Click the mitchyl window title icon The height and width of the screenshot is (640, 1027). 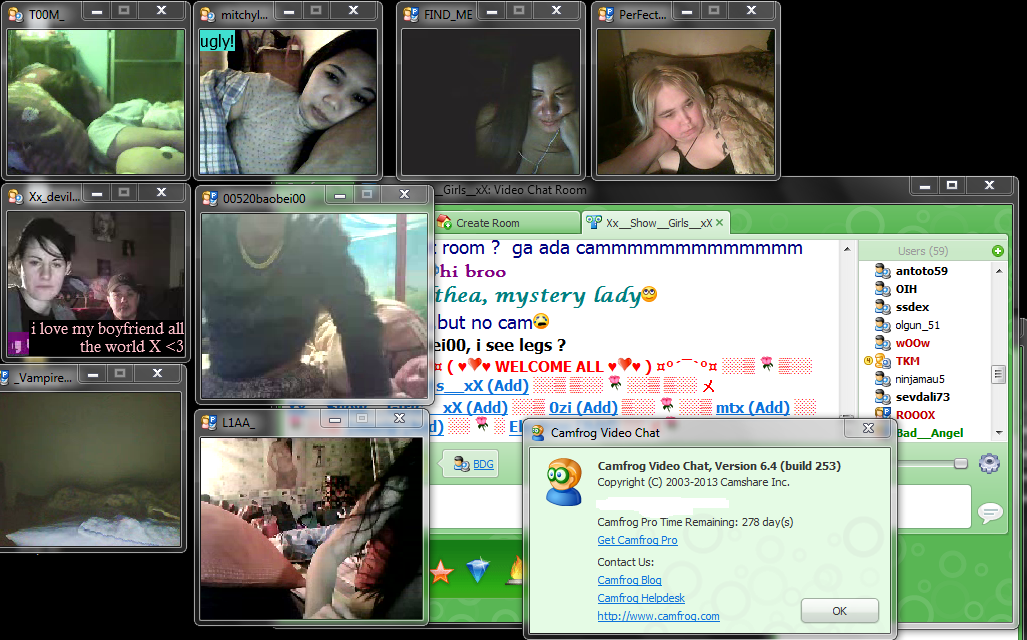pos(208,14)
